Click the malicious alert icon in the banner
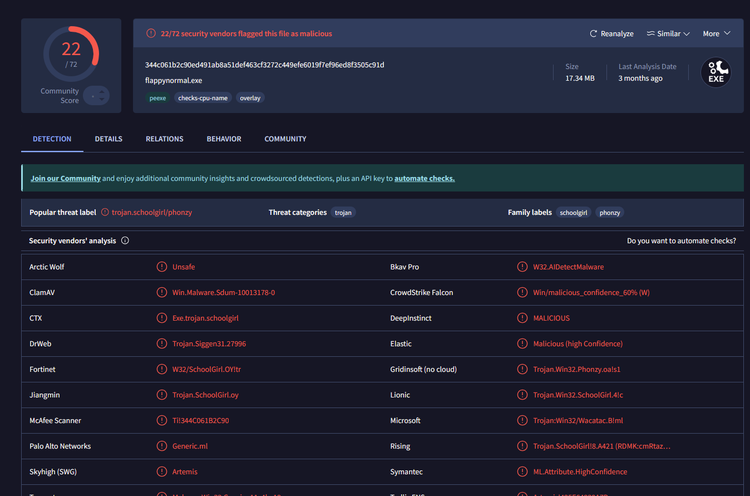This screenshot has height=496, width=750. click(151, 33)
